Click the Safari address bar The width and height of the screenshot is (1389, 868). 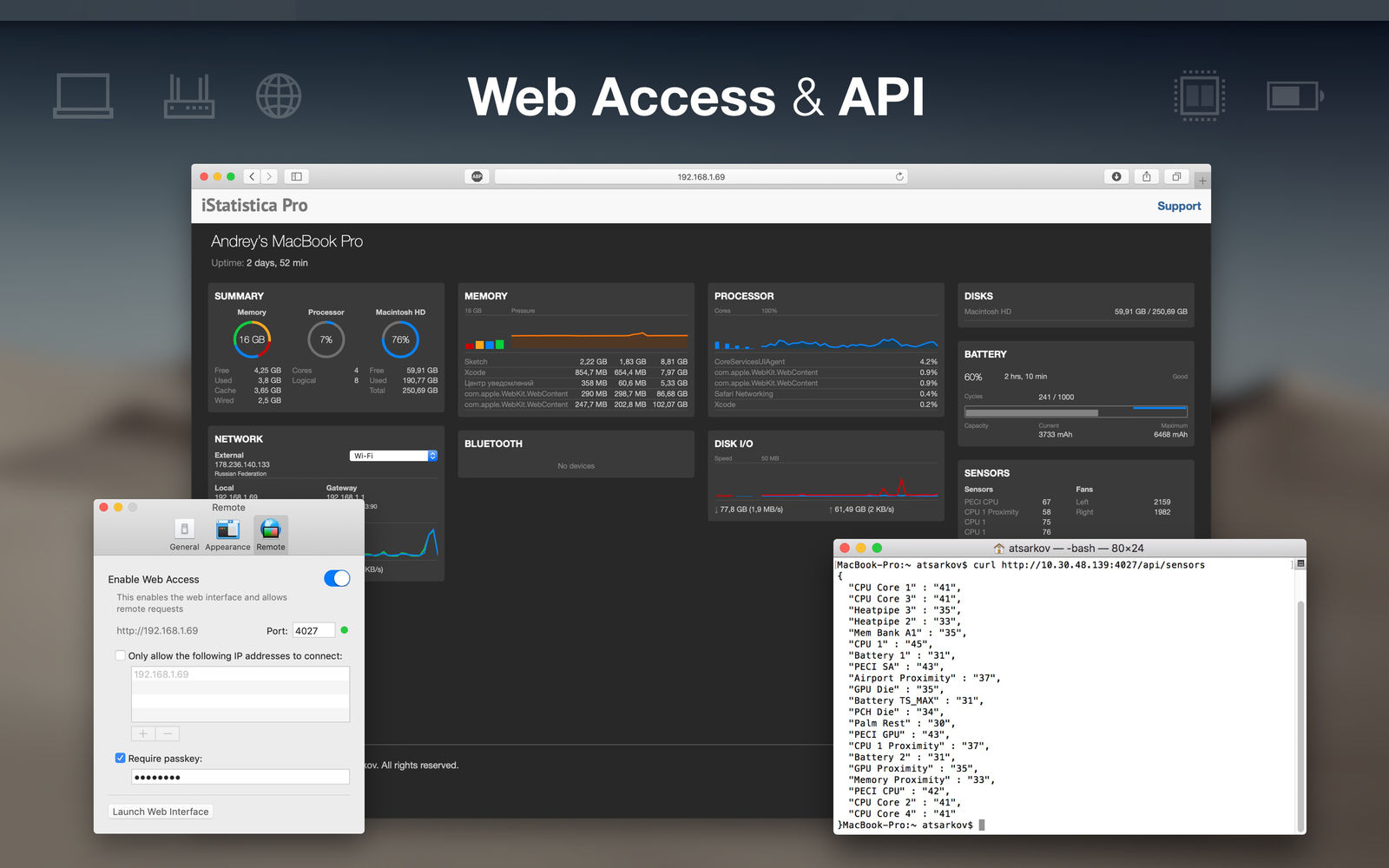(701, 176)
